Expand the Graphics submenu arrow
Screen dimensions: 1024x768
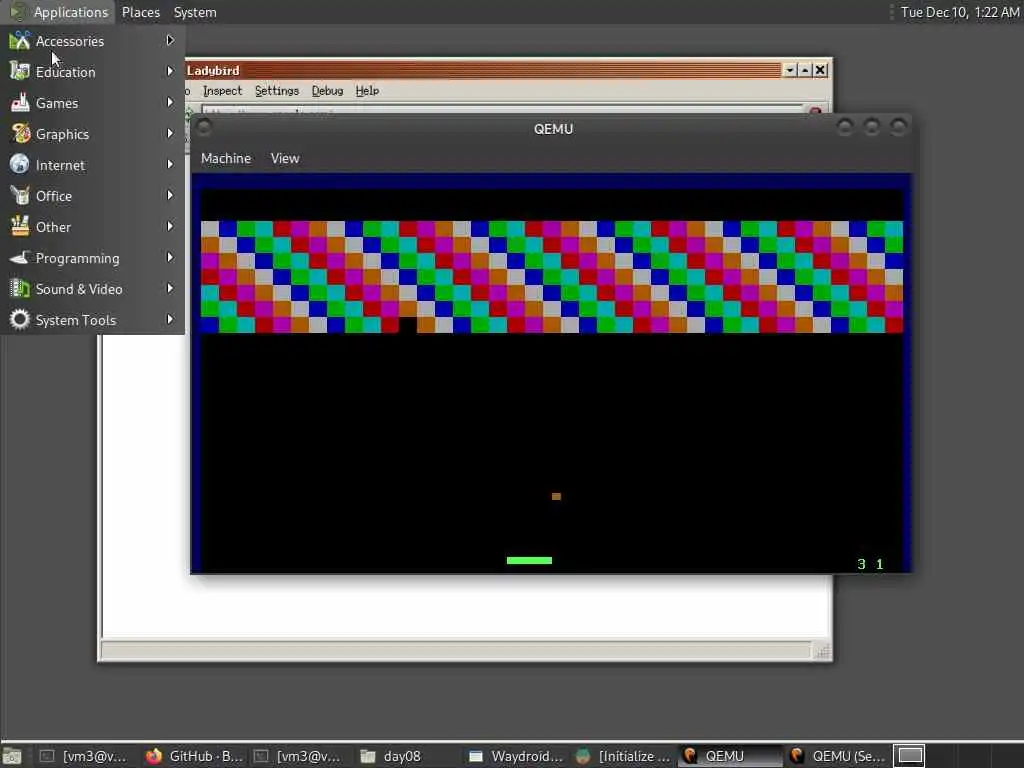click(x=170, y=133)
